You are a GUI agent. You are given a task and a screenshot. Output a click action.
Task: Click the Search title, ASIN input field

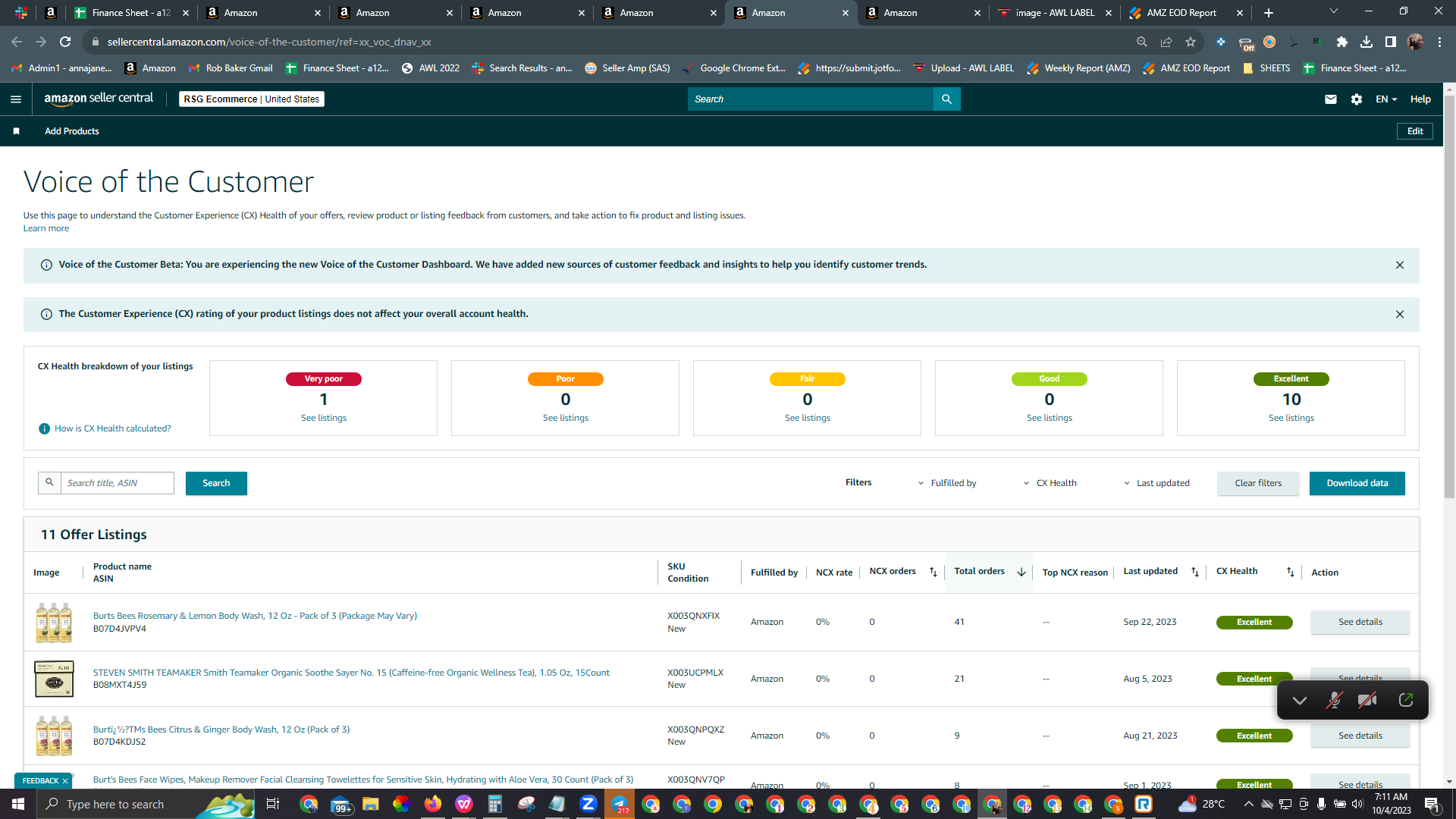(117, 483)
